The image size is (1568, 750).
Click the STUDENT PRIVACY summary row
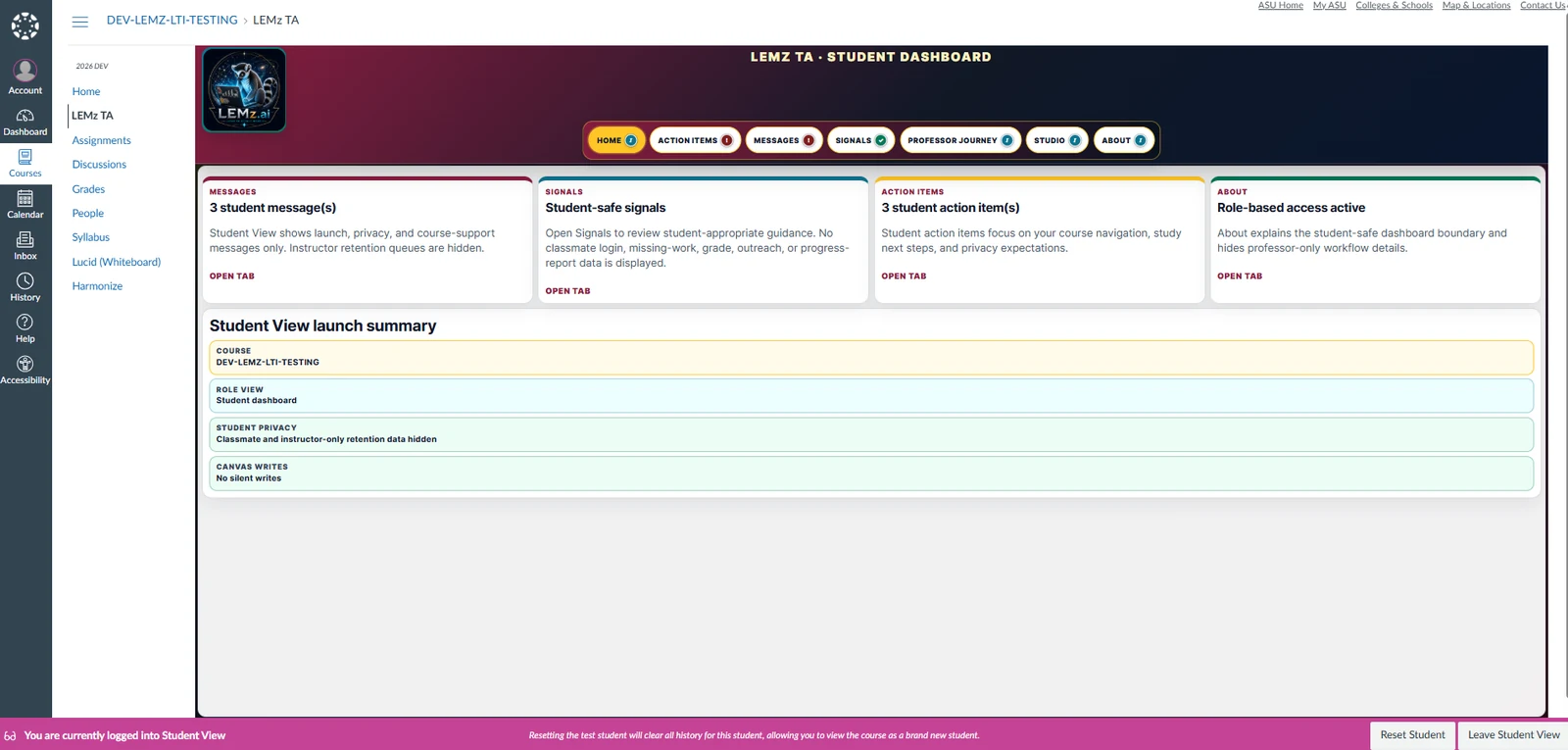[870, 434]
